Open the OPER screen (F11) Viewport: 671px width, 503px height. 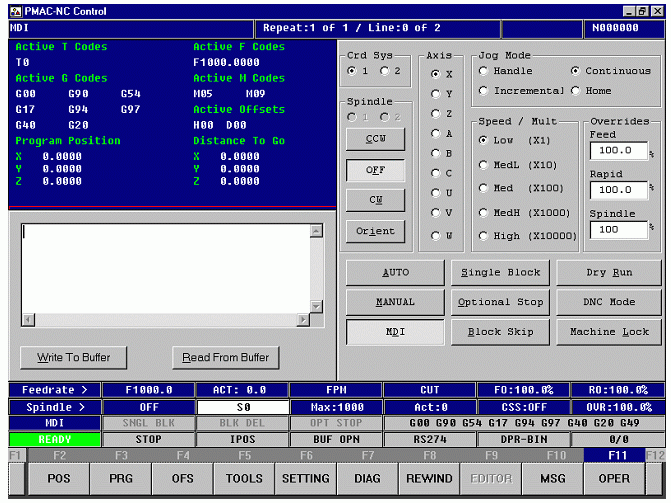pyautogui.click(x=614, y=479)
